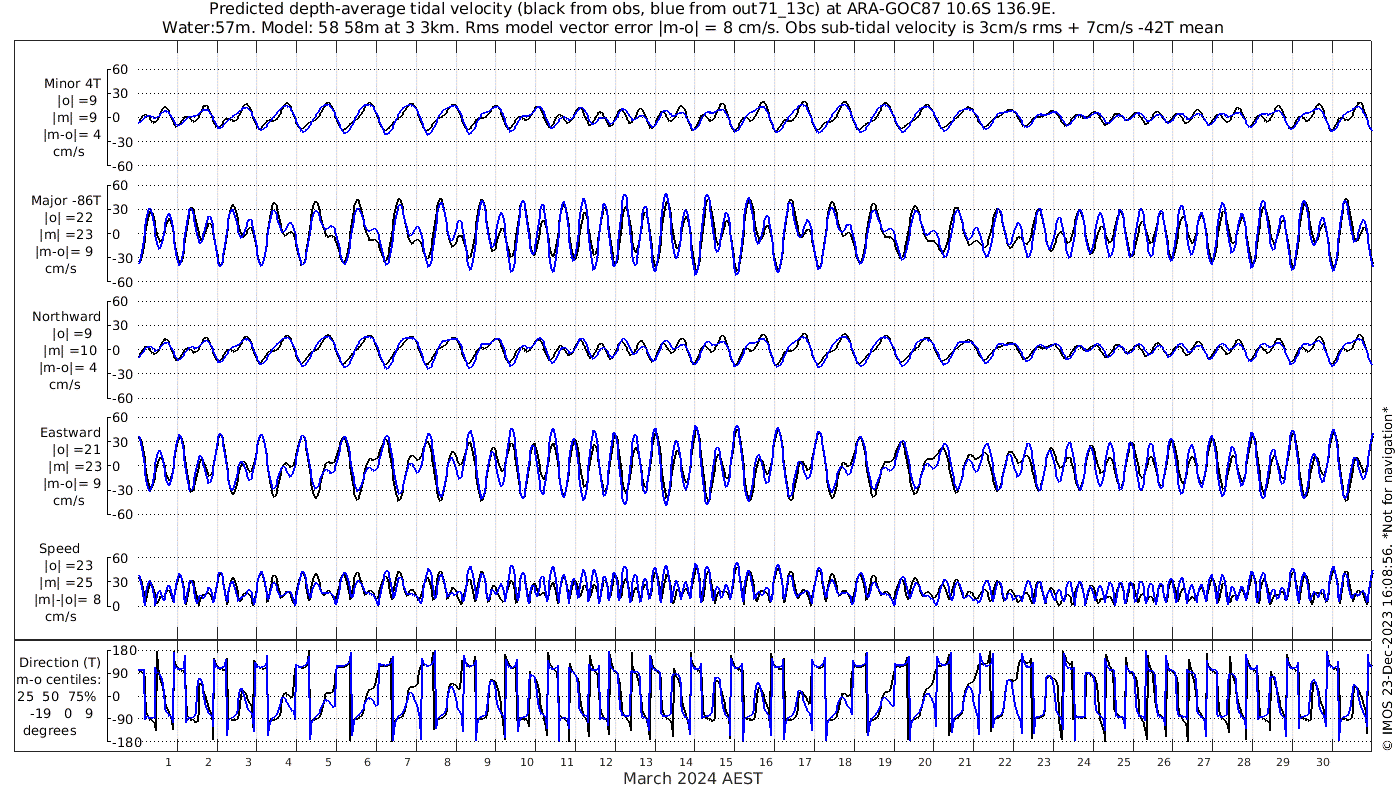Click x-axis date label 12
1400x800 pixels.
pos(606,762)
